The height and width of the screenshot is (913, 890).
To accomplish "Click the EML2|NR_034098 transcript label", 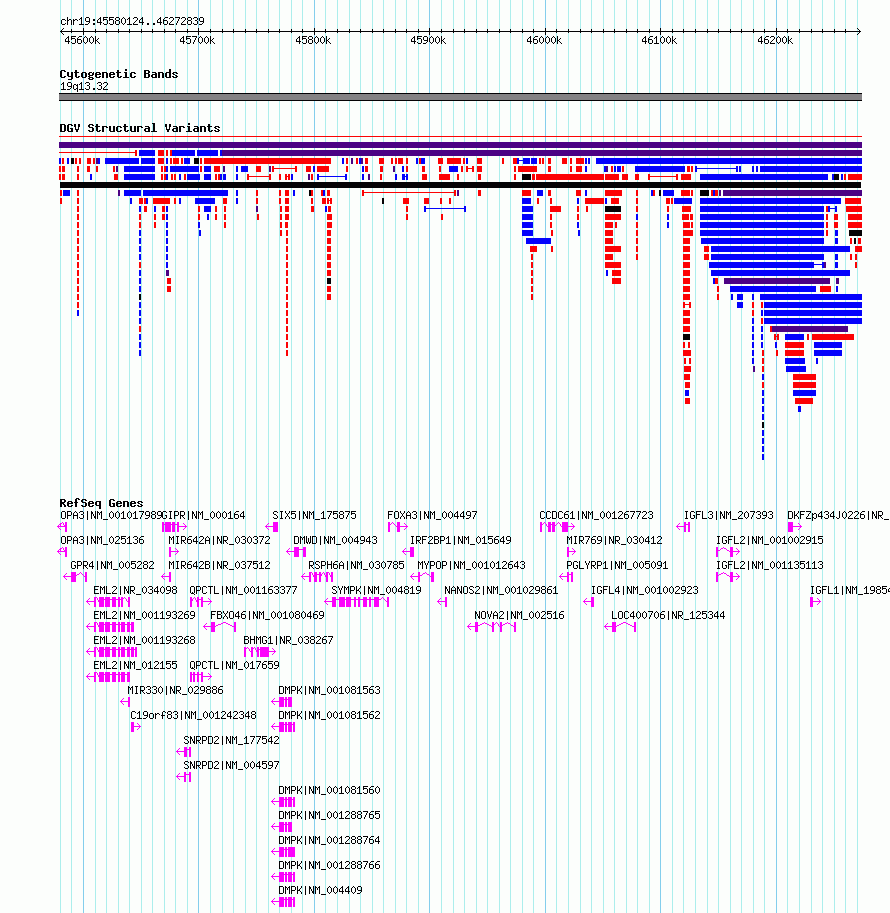I will tap(135, 590).
